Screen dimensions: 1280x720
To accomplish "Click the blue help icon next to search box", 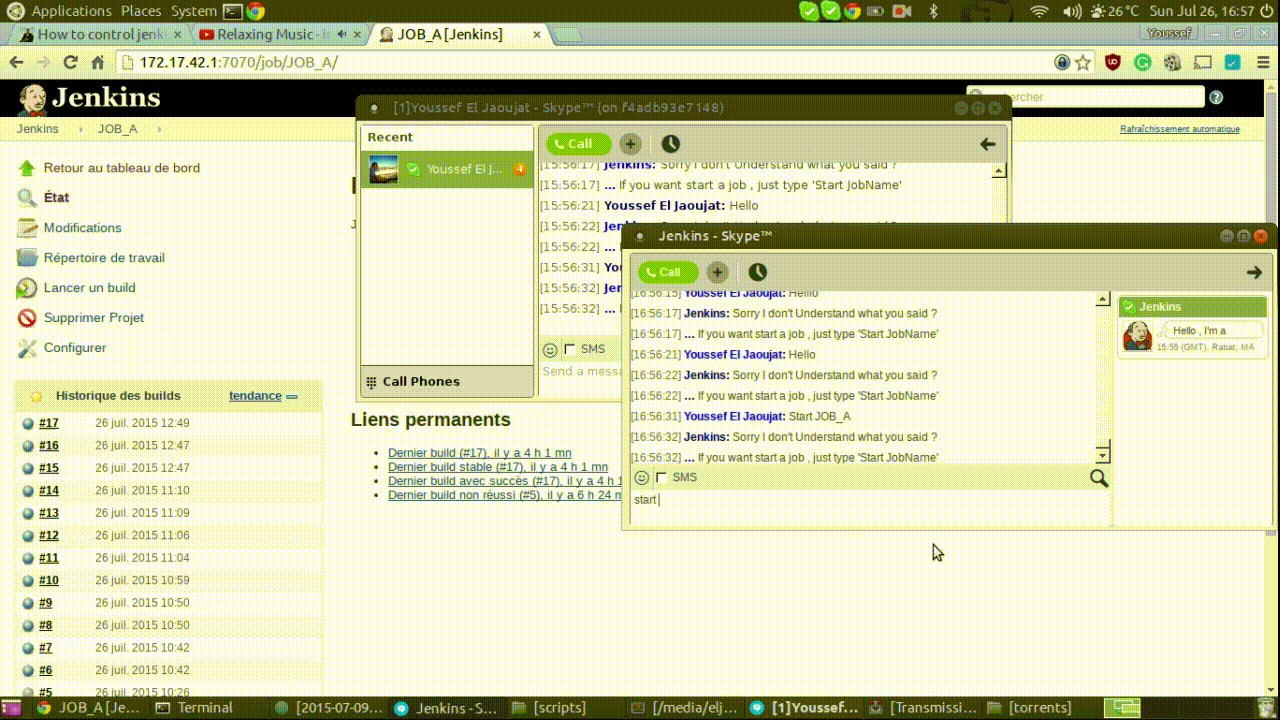I will [1216, 97].
